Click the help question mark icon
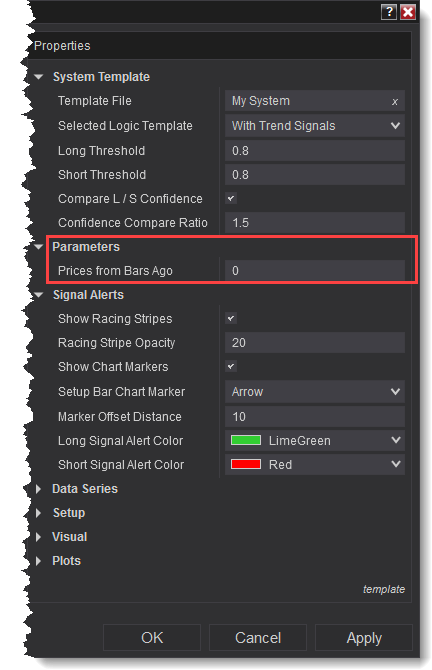 coord(389,12)
